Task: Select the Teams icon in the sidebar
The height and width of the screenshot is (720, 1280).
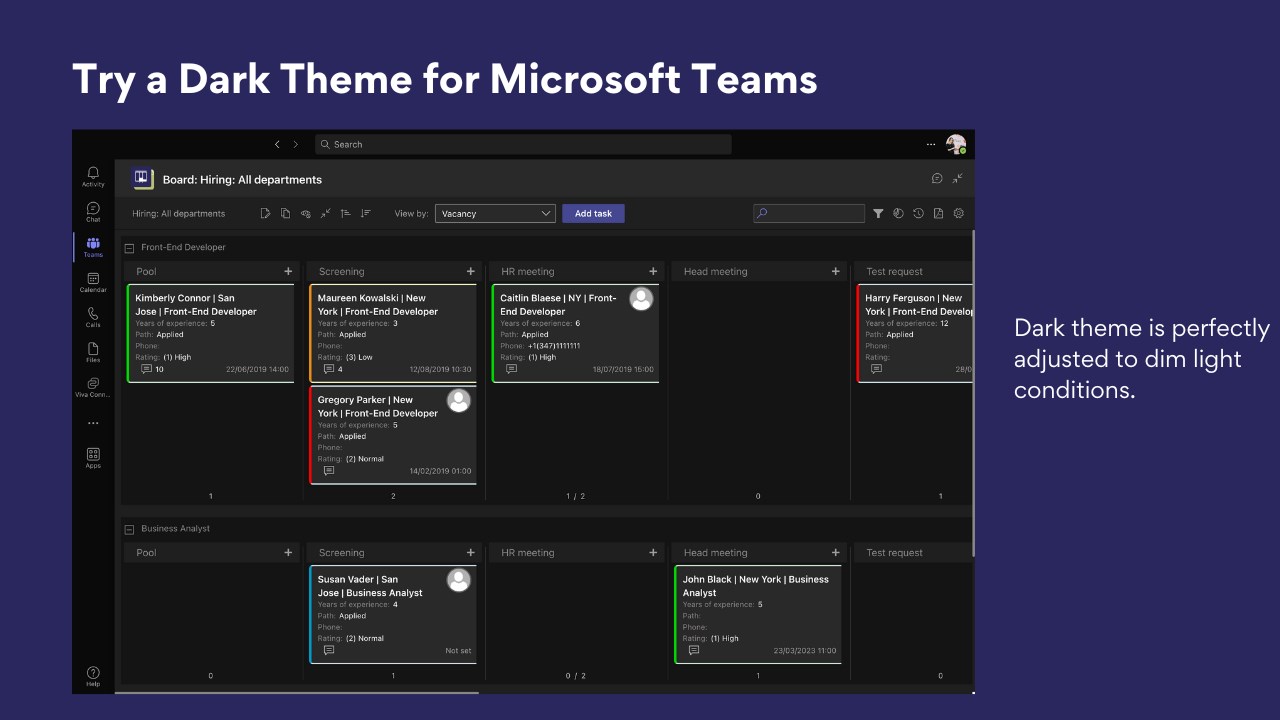Action: 93,247
